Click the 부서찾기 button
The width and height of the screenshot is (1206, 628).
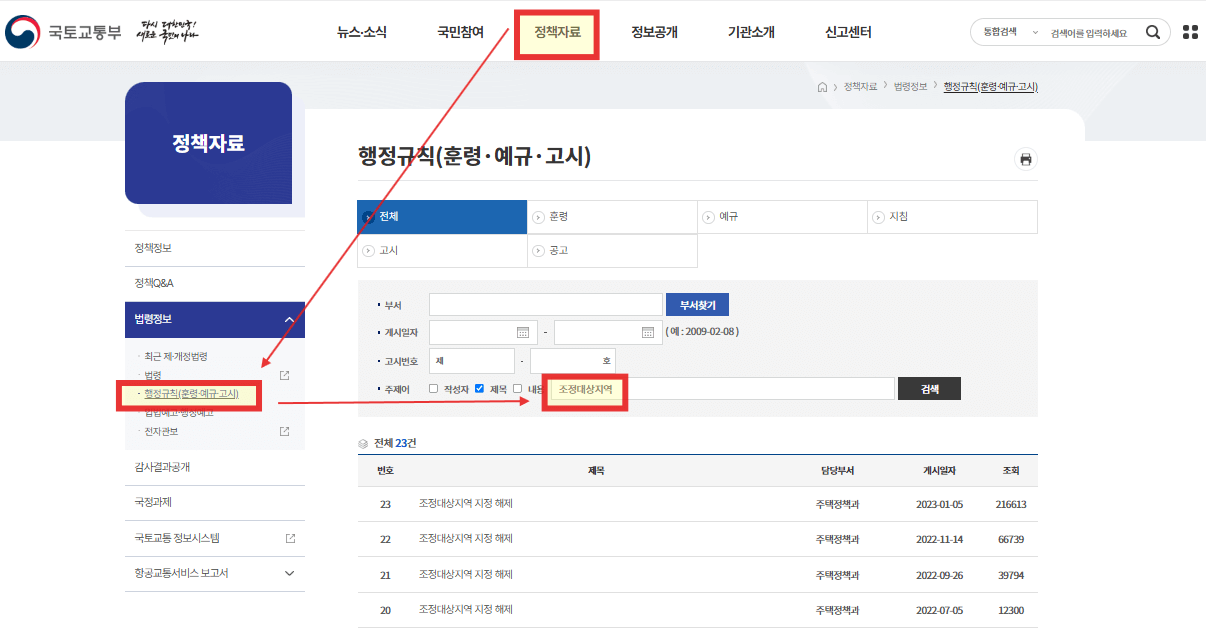(697, 304)
